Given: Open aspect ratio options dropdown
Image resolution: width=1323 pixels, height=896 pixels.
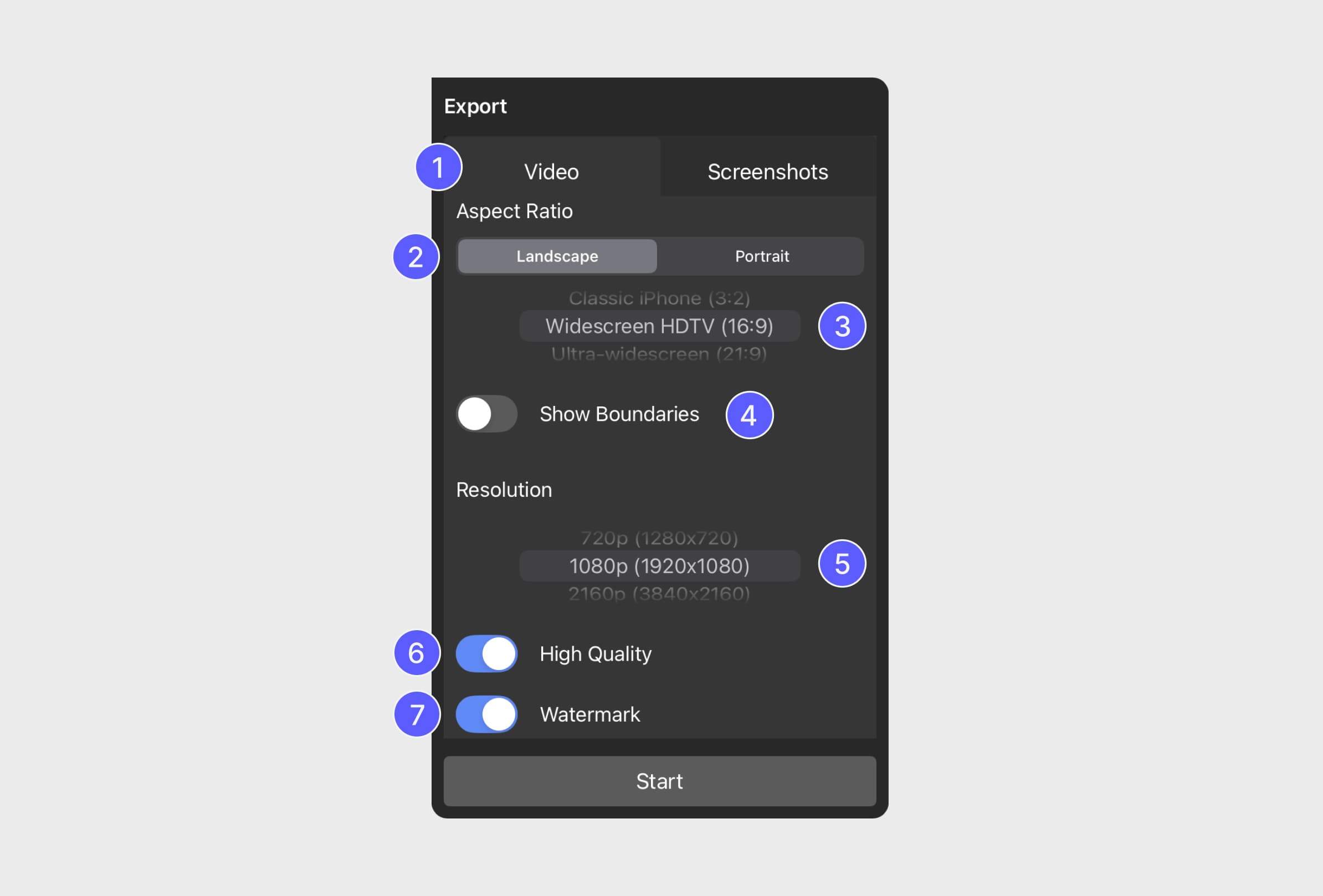Looking at the screenshot, I should pos(660,326).
